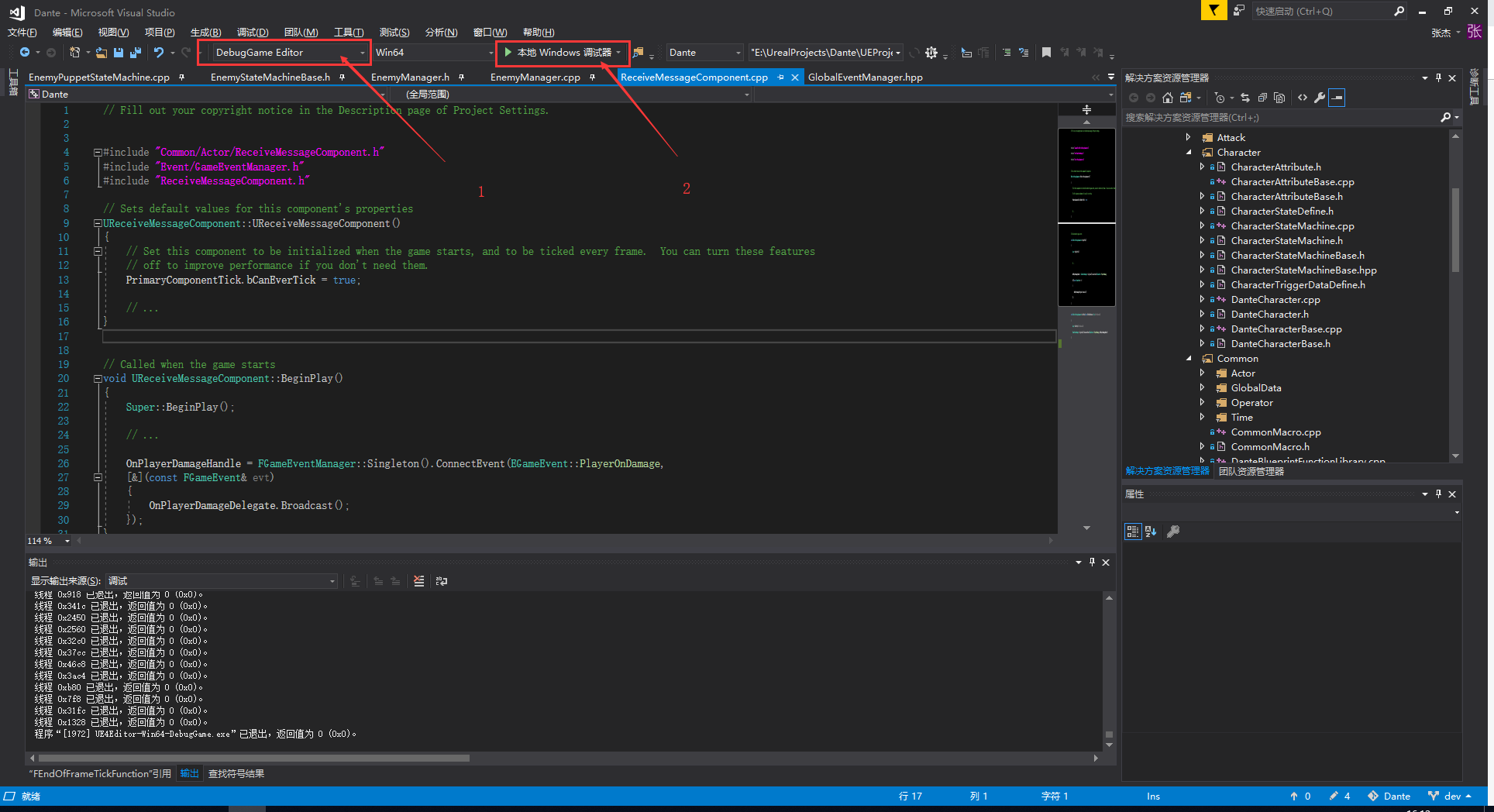This screenshot has height=812, width=1494.
Task: Click the View Code icon in Solution Explorer
Action: coord(1302,98)
